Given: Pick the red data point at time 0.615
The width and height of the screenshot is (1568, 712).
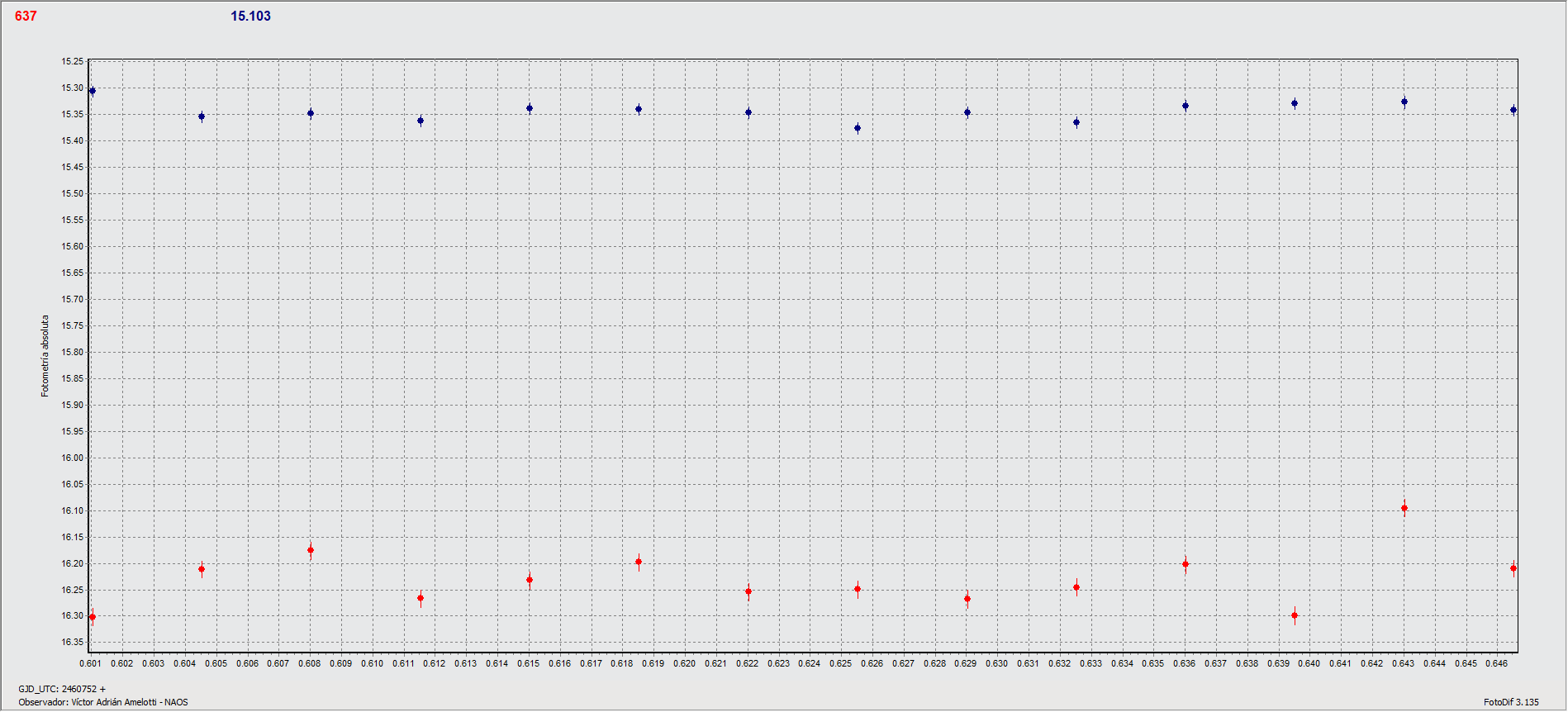Looking at the screenshot, I should [530, 580].
